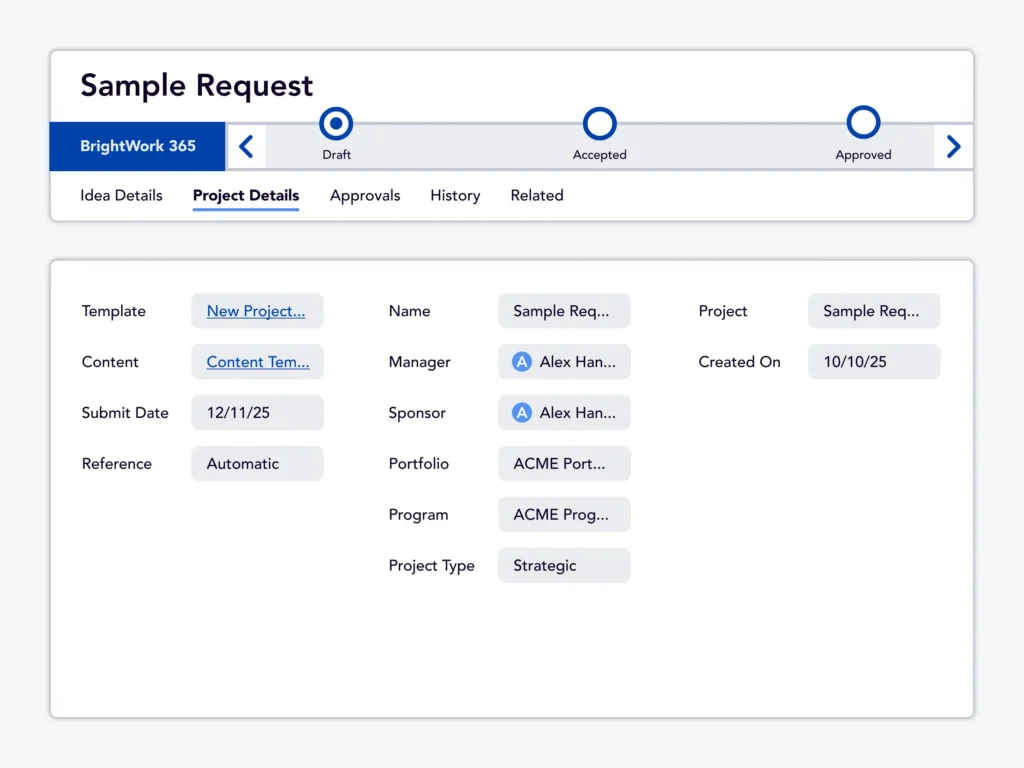Select the Draft stage circle
Screen dimensions: 1024x768
[336, 123]
